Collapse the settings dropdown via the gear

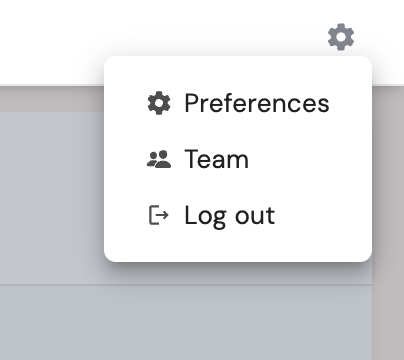coord(341,37)
